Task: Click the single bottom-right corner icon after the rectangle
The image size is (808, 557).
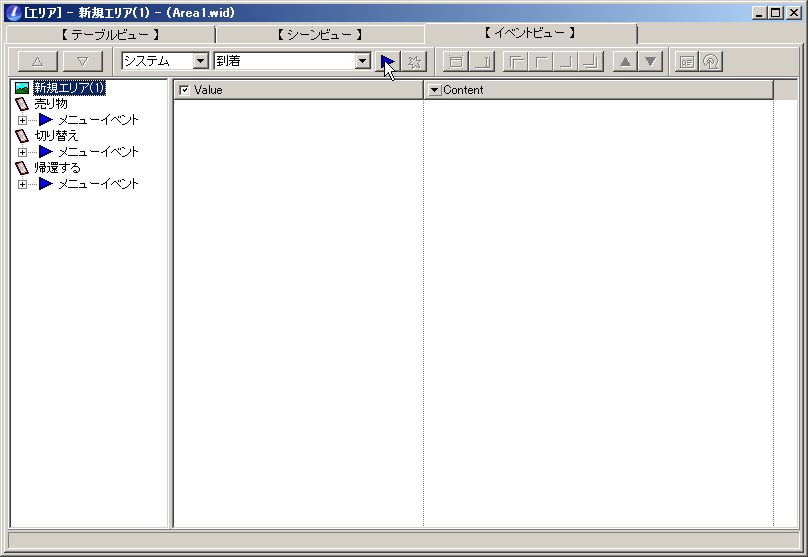Action: click(482, 62)
